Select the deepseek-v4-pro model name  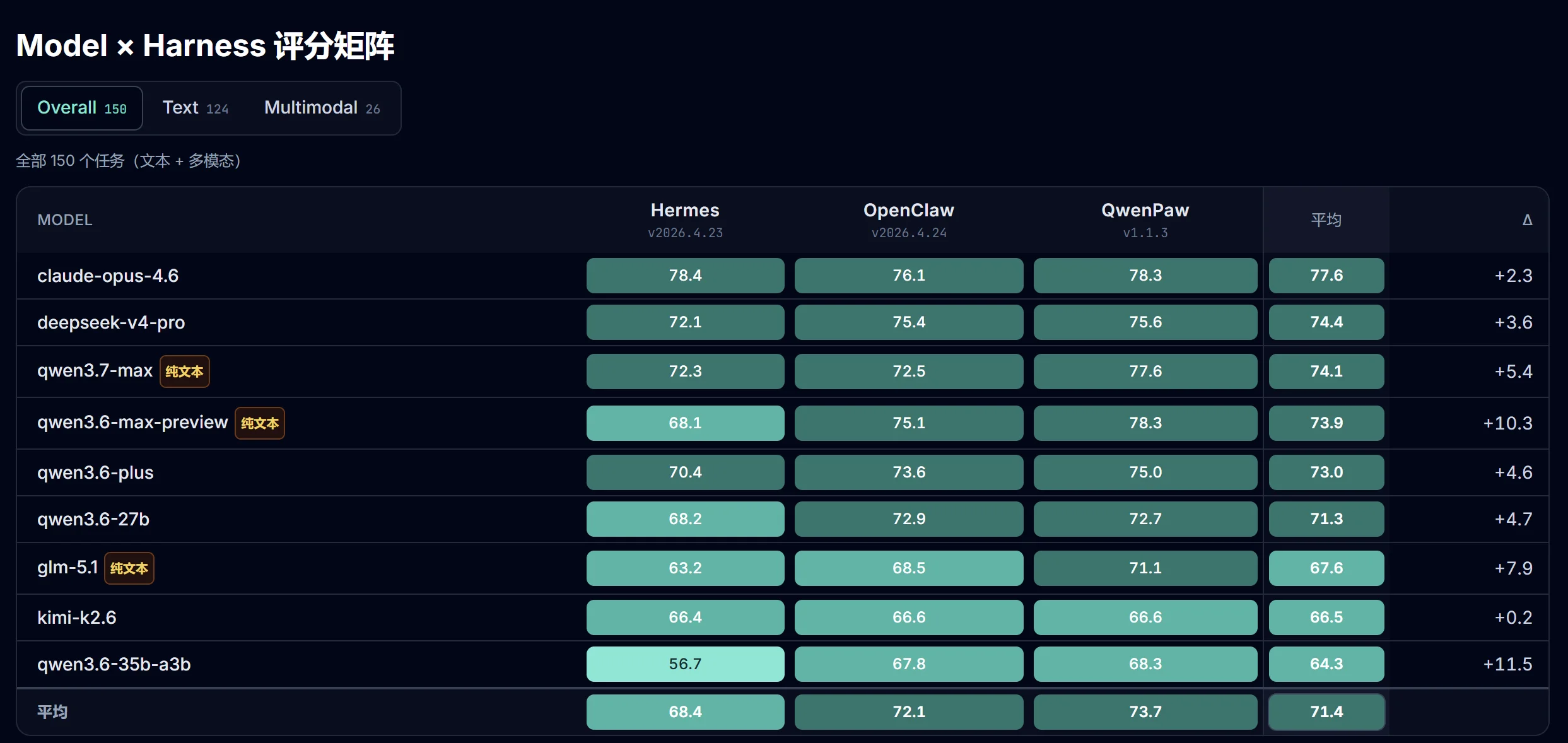click(111, 322)
